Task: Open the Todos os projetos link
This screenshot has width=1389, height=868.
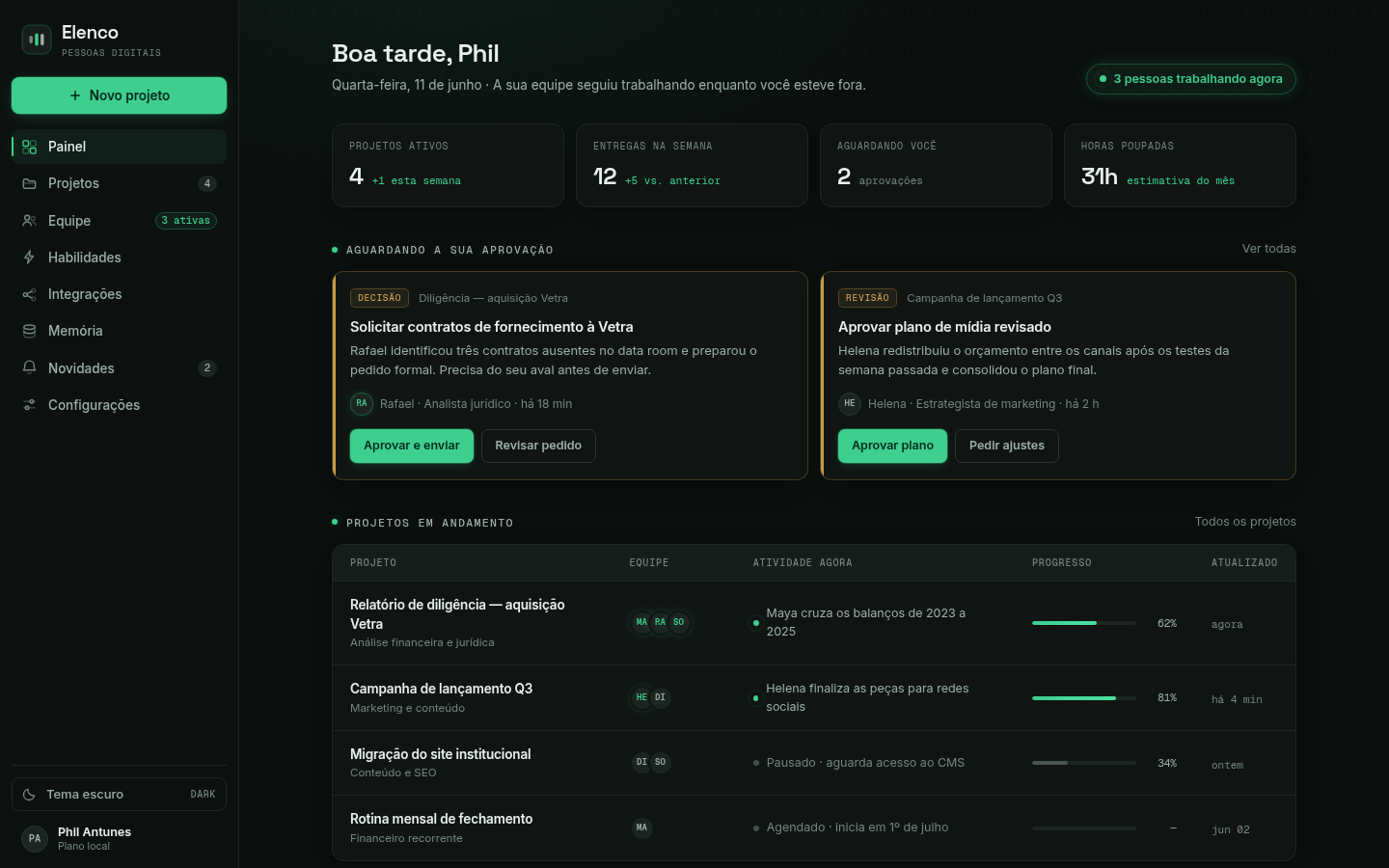Action: click(1245, 522)
